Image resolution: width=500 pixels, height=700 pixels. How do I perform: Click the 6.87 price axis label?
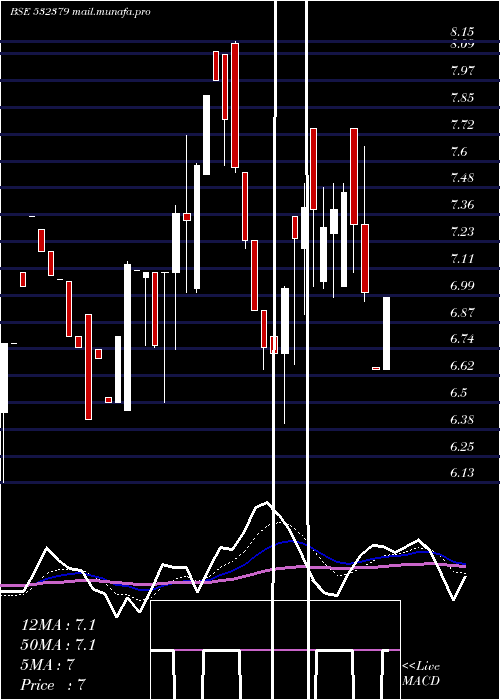pos(462,312)
